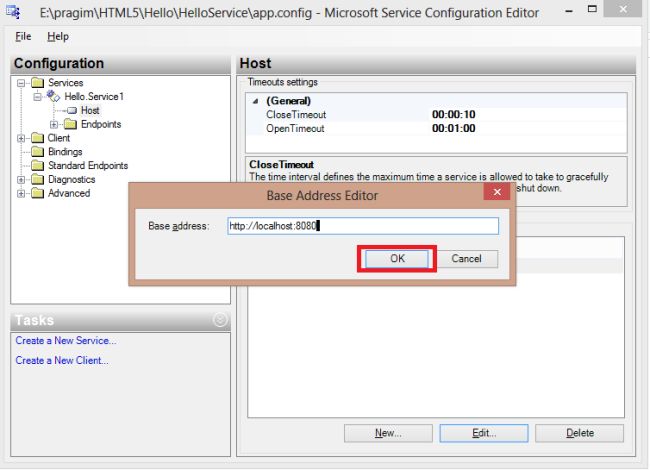Viewport: 650px width, 470px height.
Task: Focus the Base address input field
Action: [x=363, y=226]
